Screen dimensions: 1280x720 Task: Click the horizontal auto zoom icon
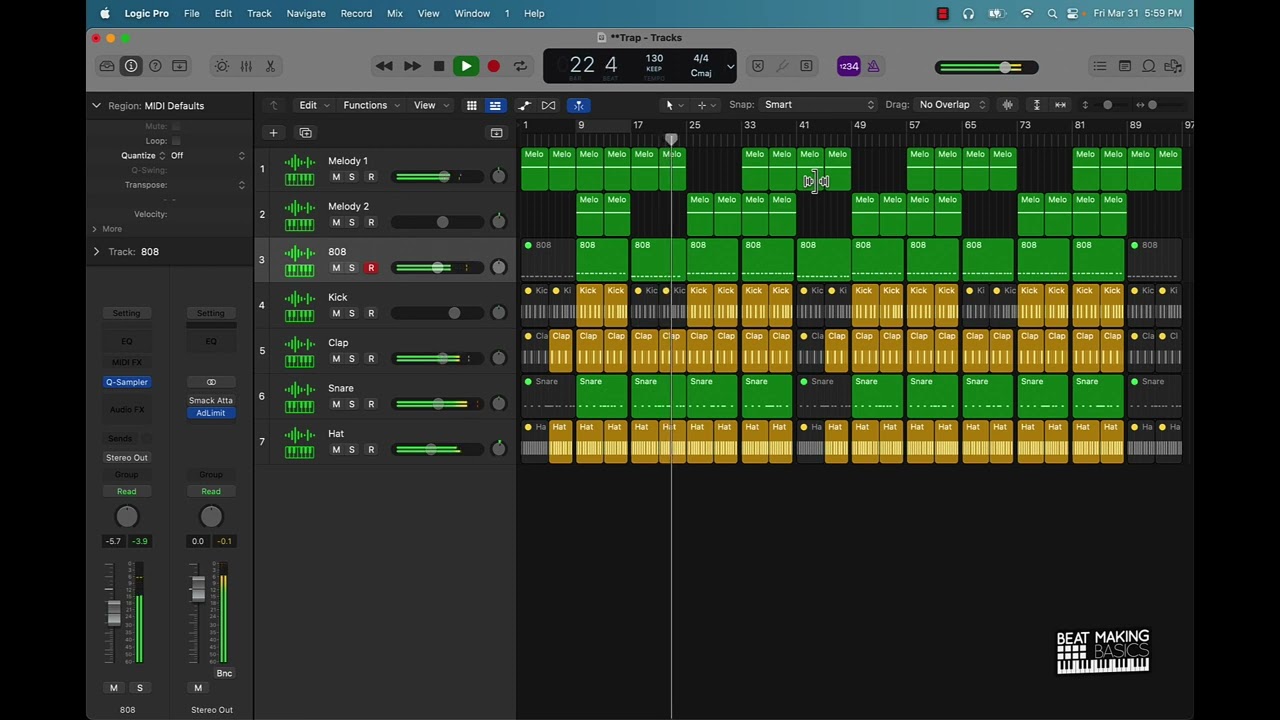[x=1060, y=105]
